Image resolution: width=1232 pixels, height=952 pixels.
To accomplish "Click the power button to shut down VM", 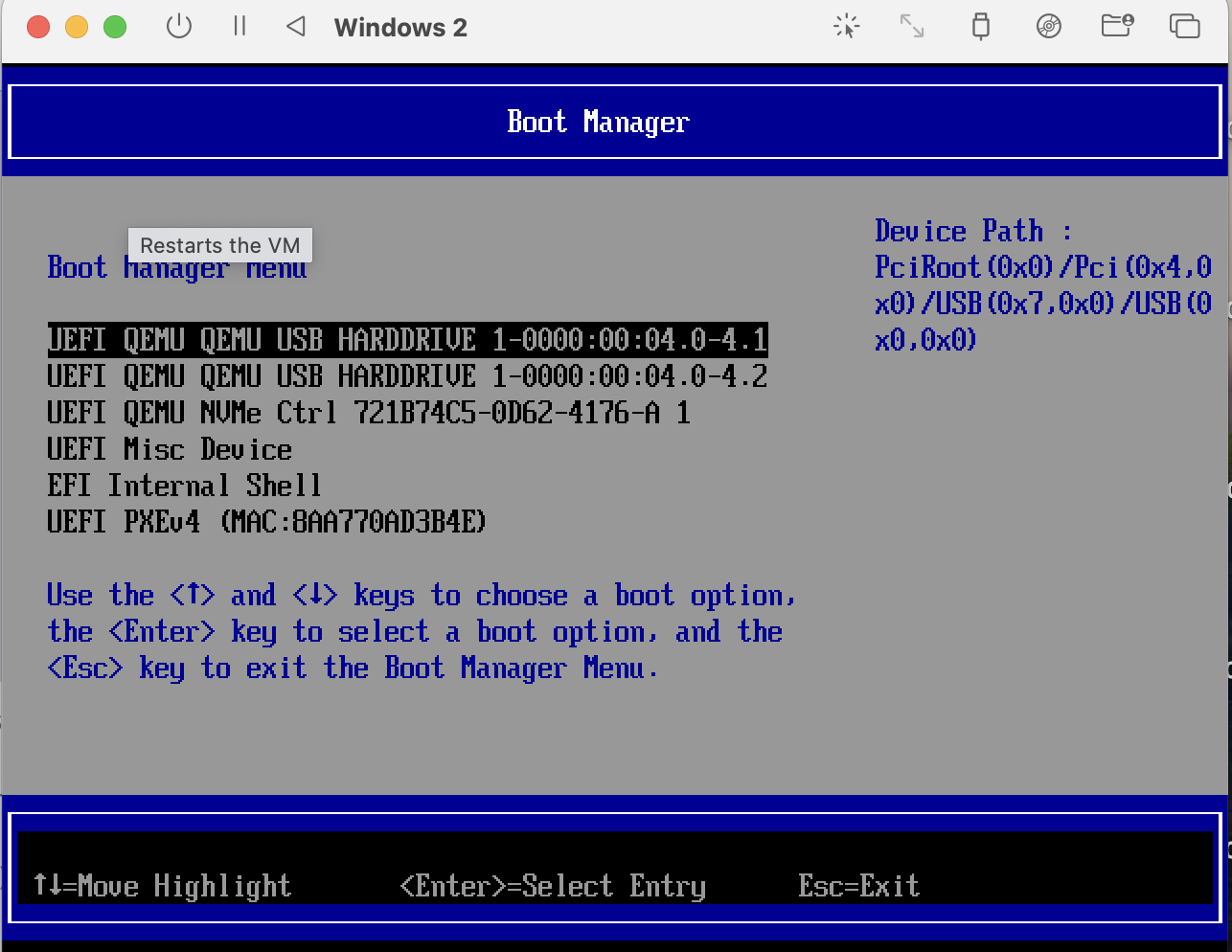I will click(179, 27).
